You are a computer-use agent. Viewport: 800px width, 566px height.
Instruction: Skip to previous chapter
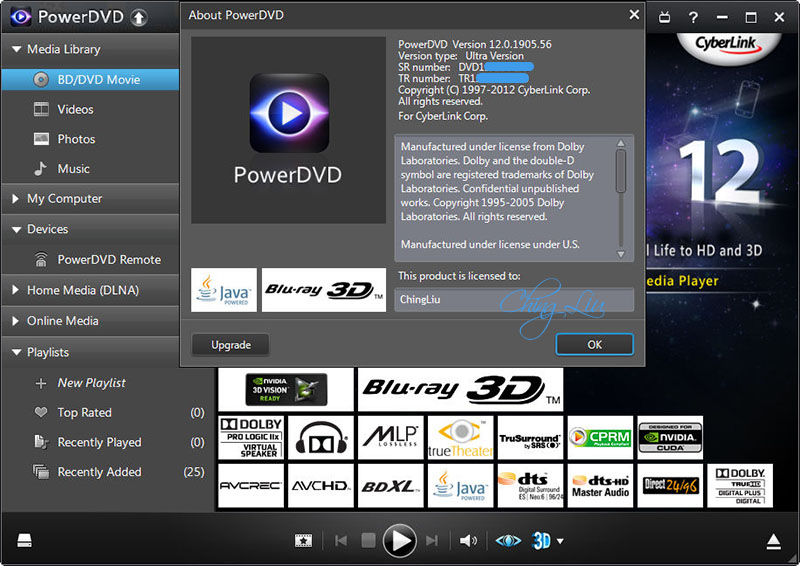click(341, 540)
